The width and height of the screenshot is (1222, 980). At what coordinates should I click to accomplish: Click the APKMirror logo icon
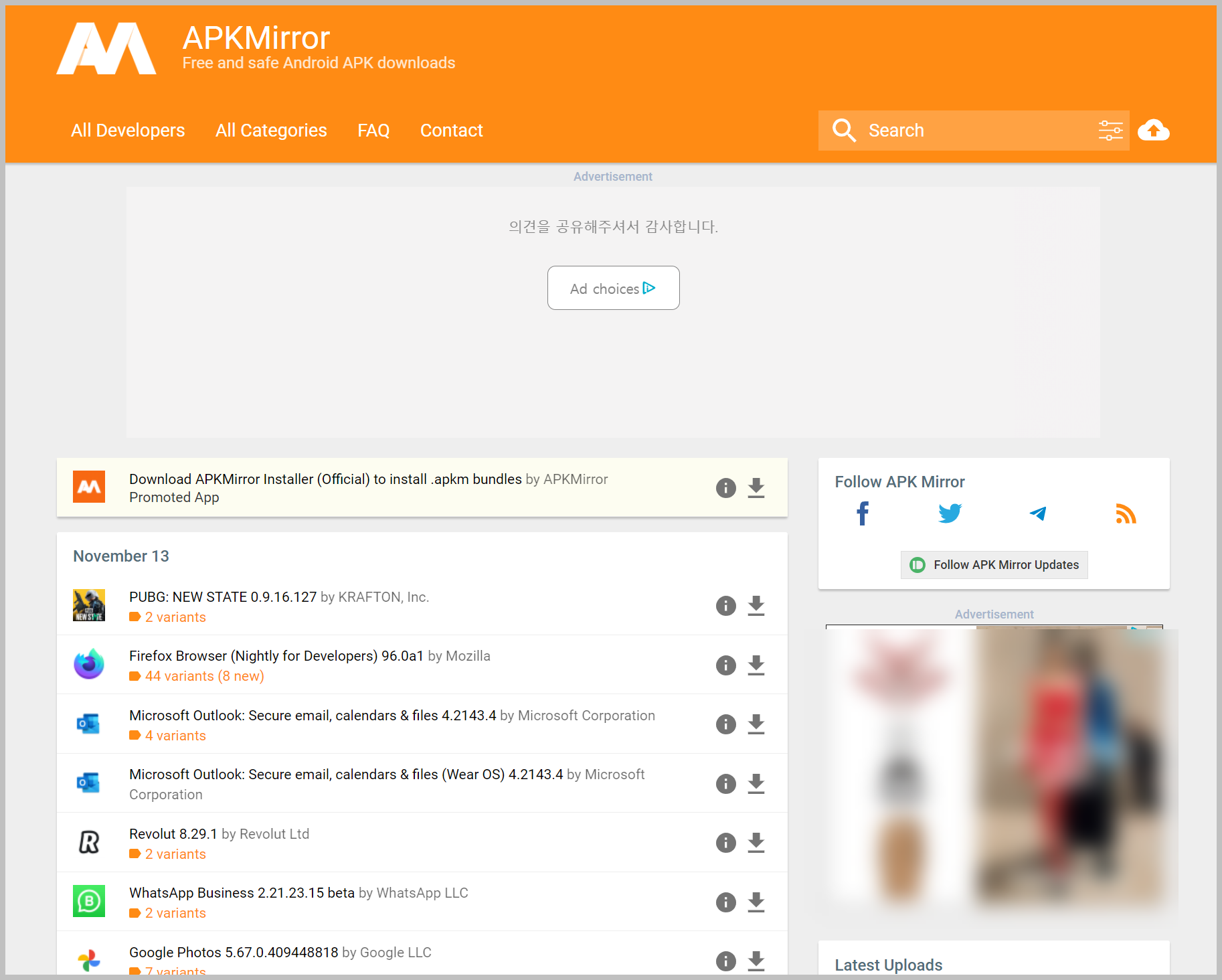(106, 48)
